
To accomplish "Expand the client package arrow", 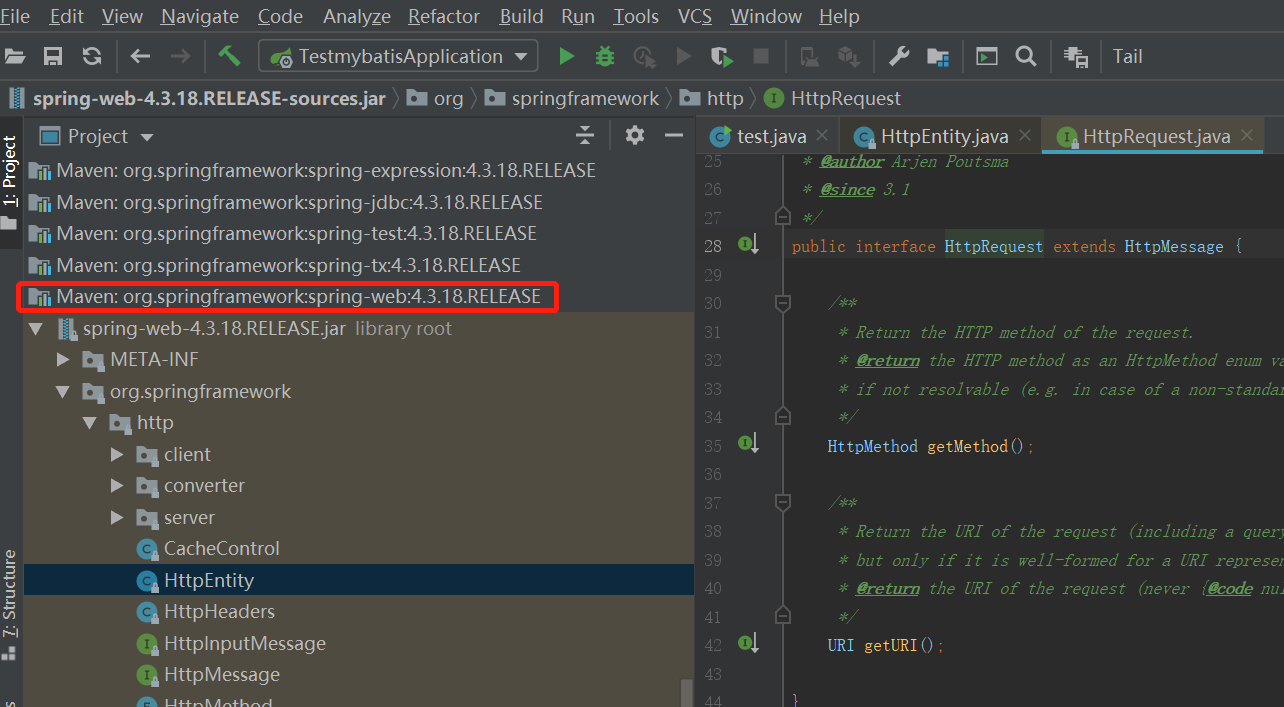I will 118,454.
